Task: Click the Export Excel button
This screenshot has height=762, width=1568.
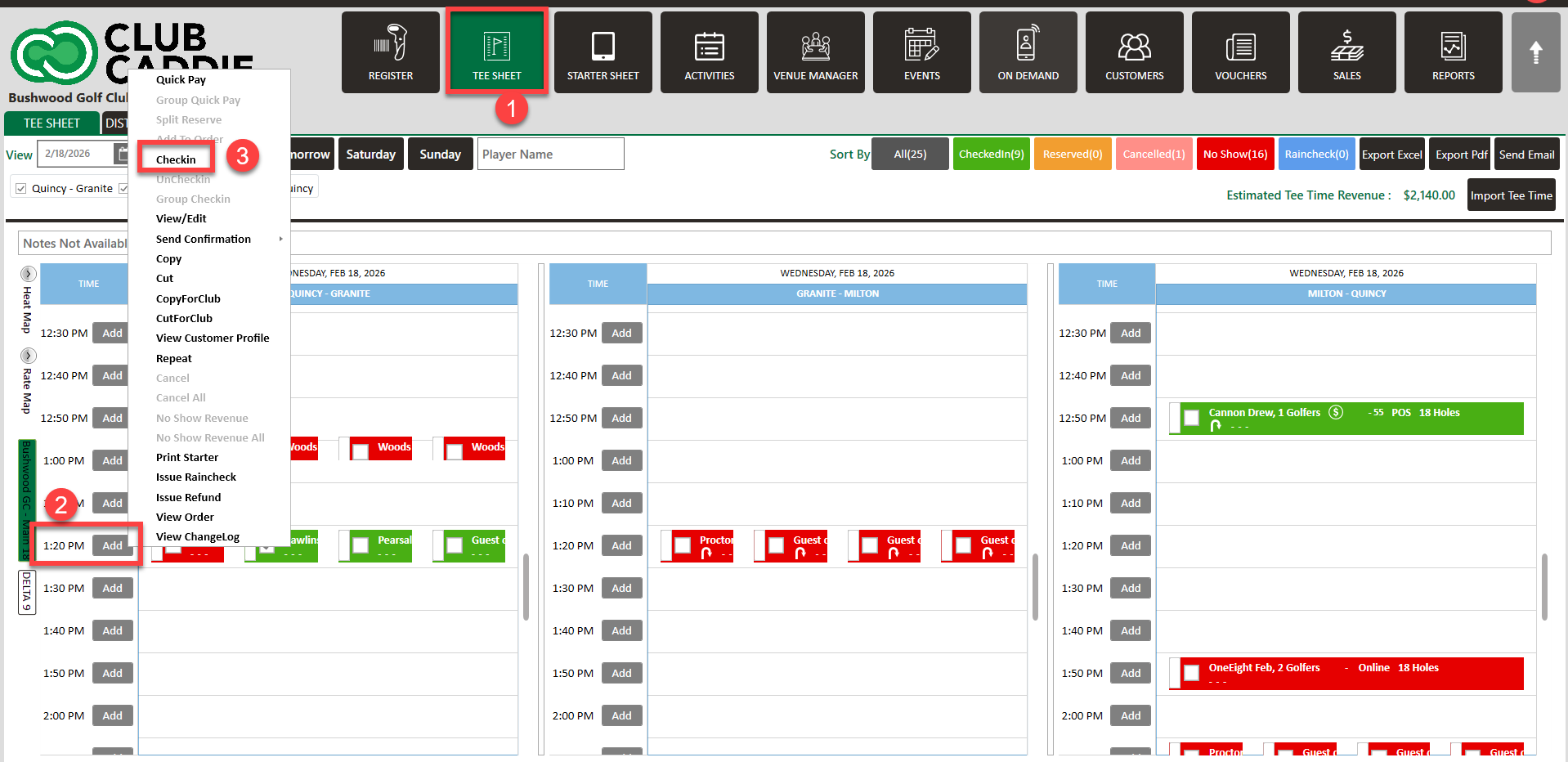Action: (1391, 155)
